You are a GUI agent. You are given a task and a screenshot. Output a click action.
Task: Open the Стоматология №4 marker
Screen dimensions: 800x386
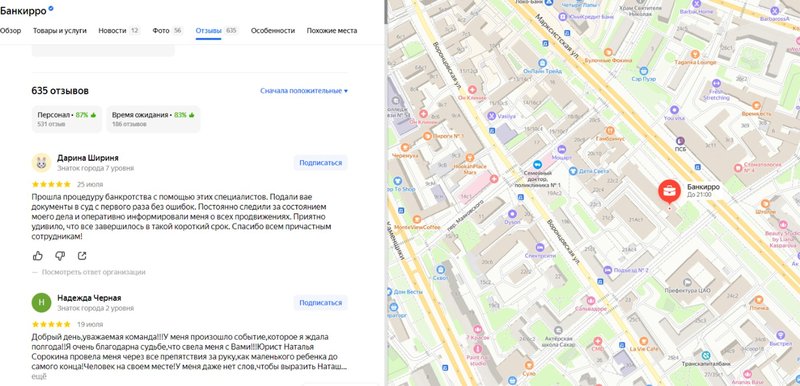[738, 167]
